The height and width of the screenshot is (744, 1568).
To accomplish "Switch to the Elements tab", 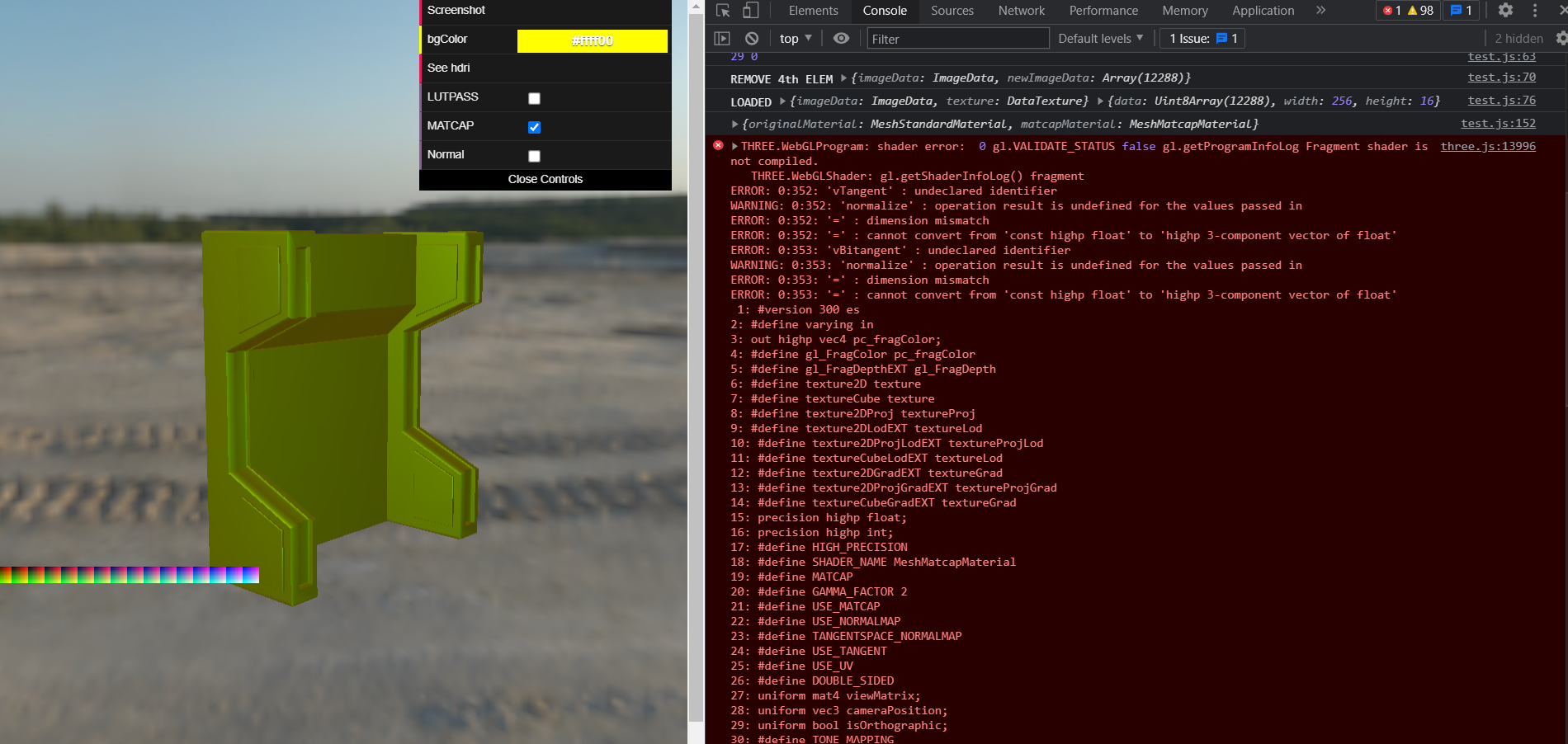I will tap(813, 11).
